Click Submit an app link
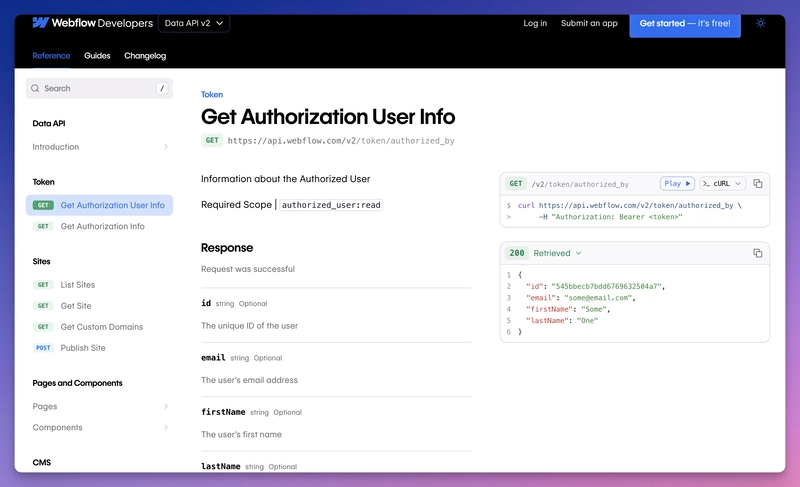Viewport: 800px width, 487px height. coord(589,23)
